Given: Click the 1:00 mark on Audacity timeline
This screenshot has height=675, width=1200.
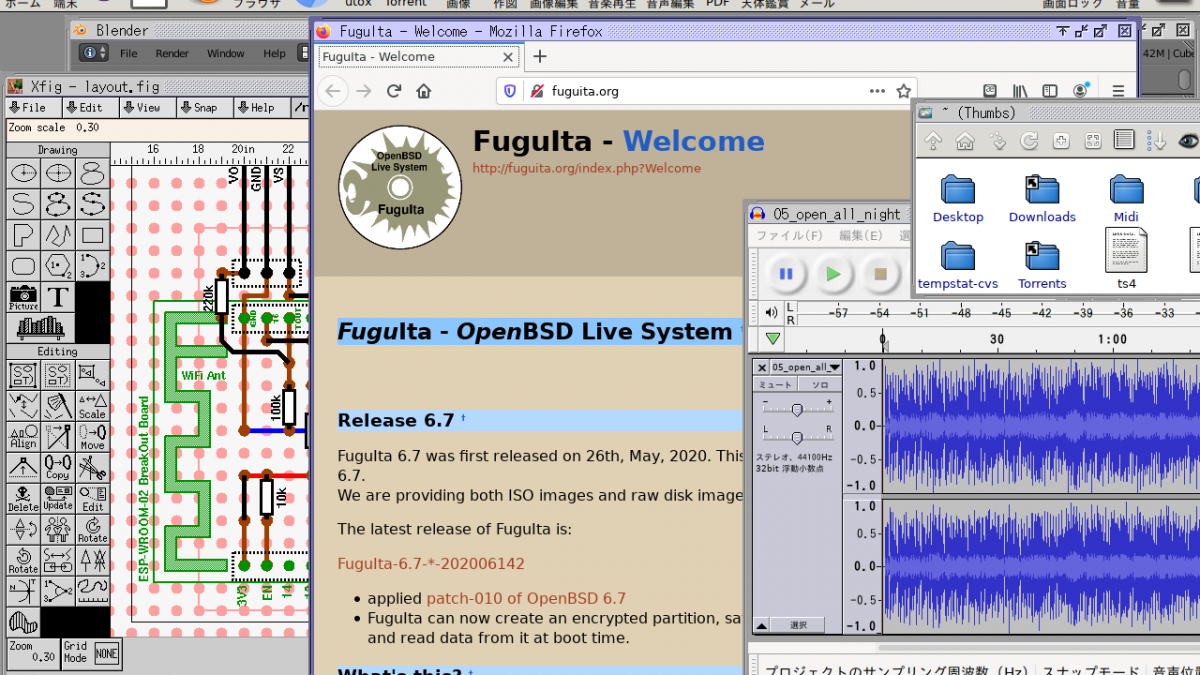Looking at the screenshot, I should click(1112, 339).
